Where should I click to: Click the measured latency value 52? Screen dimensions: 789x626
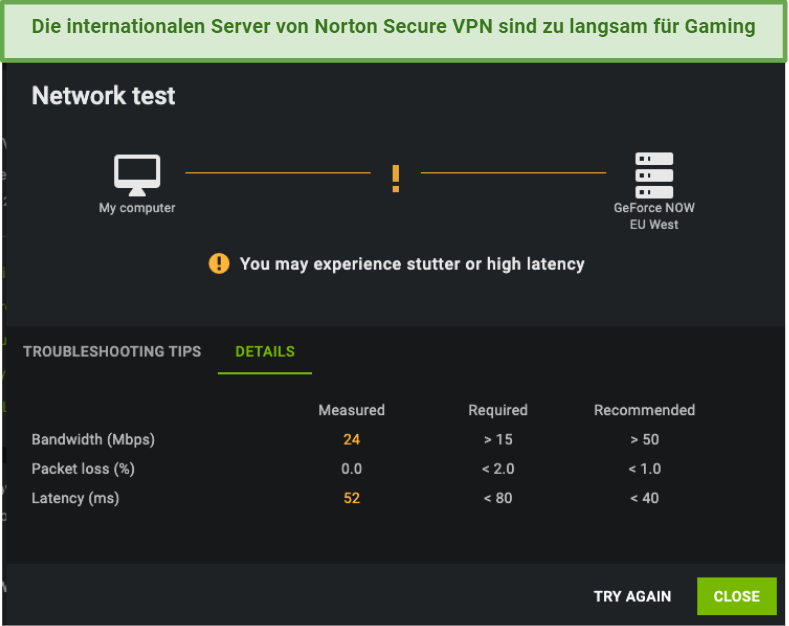(x=351, y=498)
